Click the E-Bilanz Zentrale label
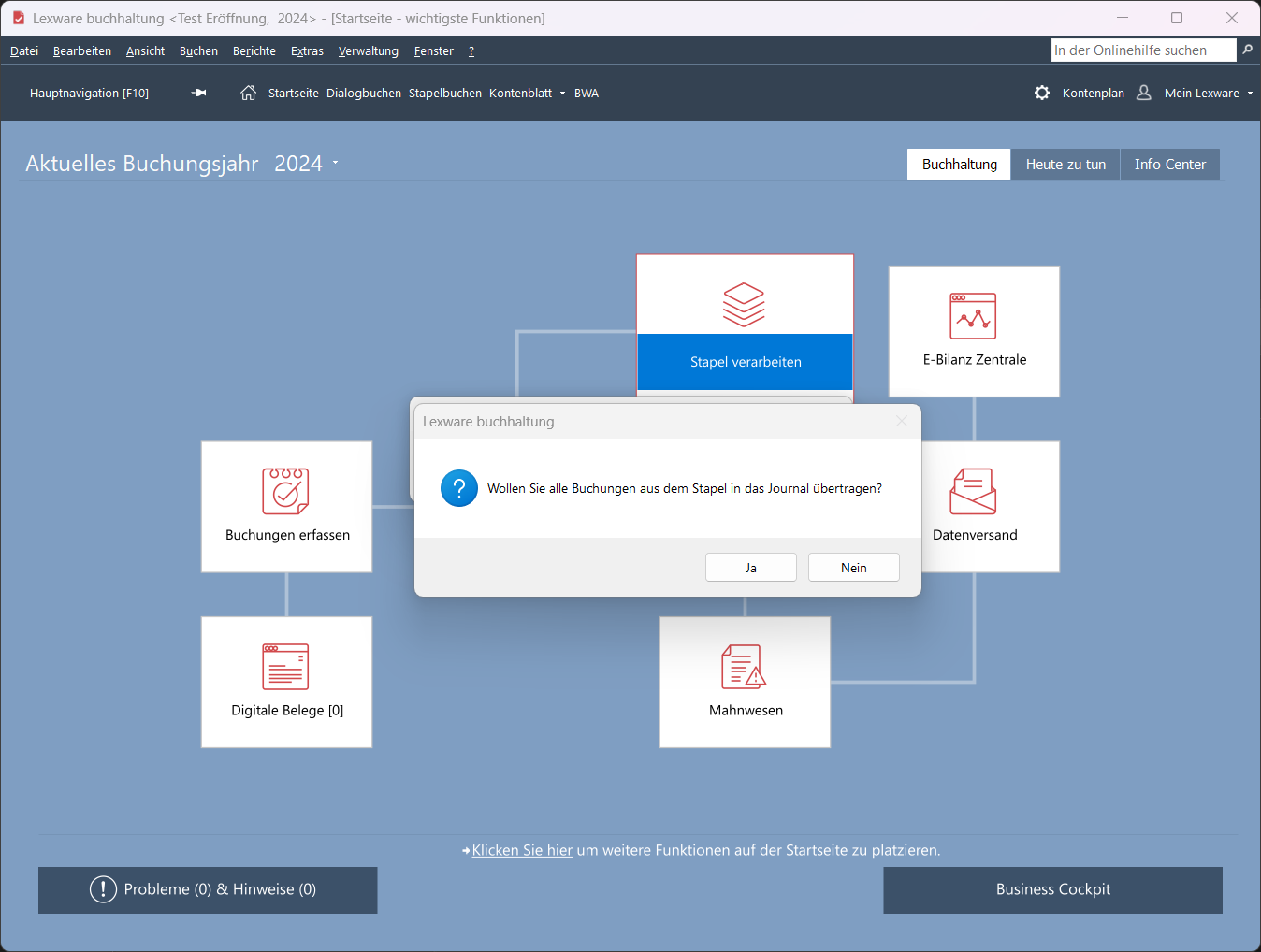Image resolution: width=1261 pixels, height=952 pixels. coord(975,359)
